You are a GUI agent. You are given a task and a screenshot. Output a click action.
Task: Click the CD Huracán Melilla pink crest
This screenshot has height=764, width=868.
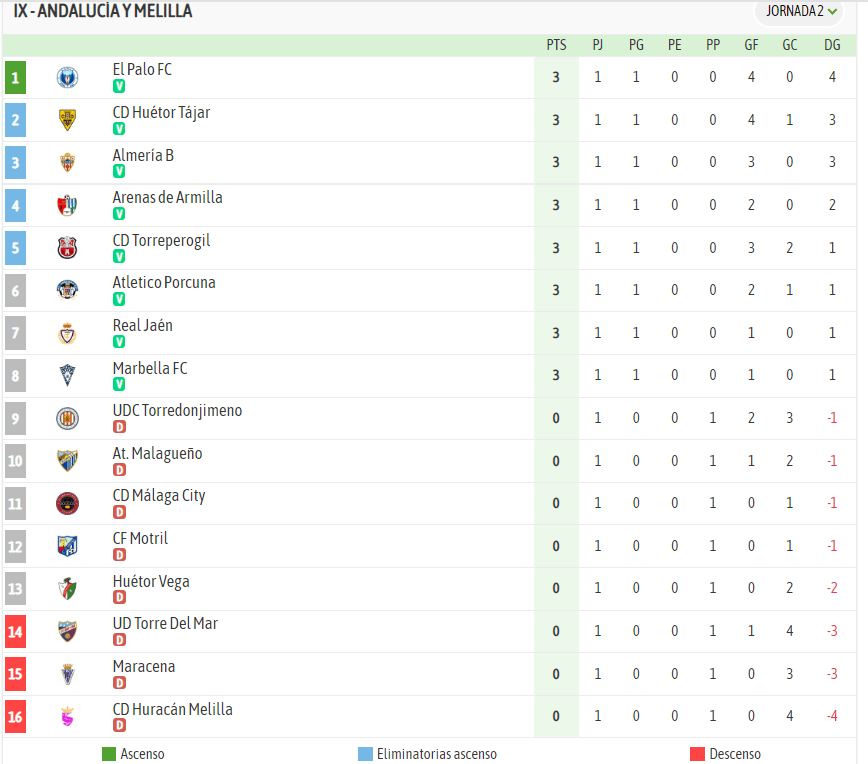tap(67, 717)
